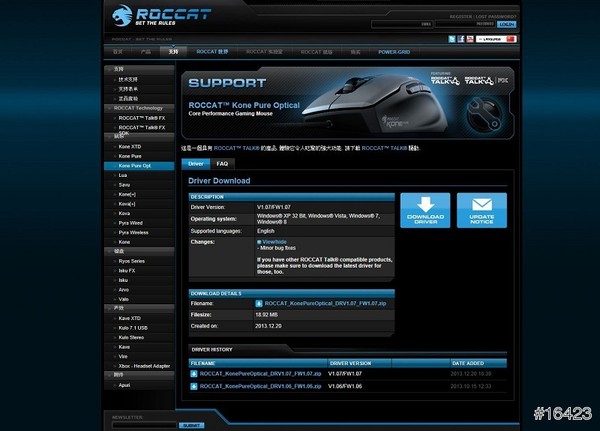Click the Update Notice envelope icon

tap(481, 210)
